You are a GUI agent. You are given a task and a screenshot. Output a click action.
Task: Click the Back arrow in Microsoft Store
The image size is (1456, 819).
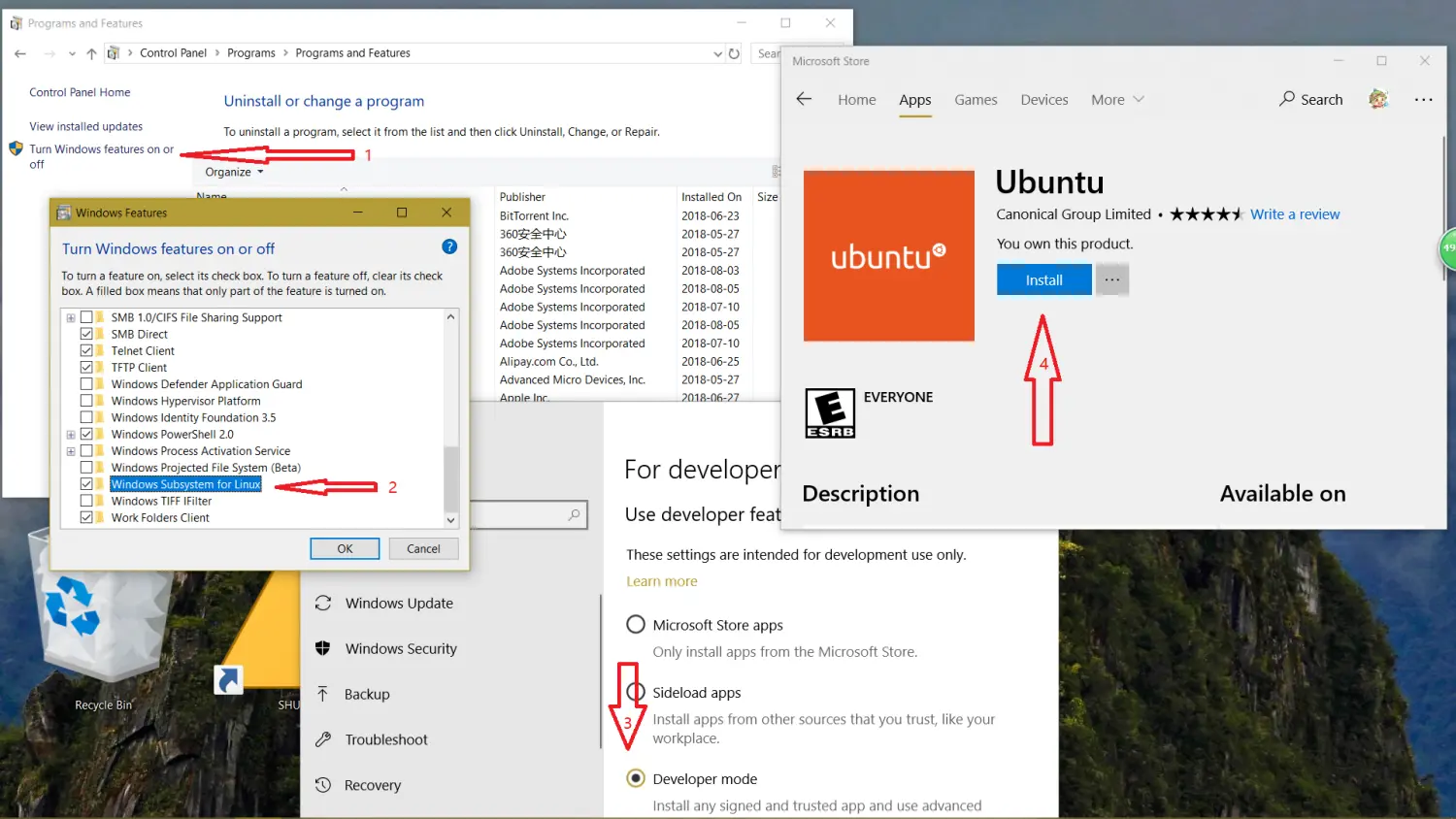pos(804,99)
